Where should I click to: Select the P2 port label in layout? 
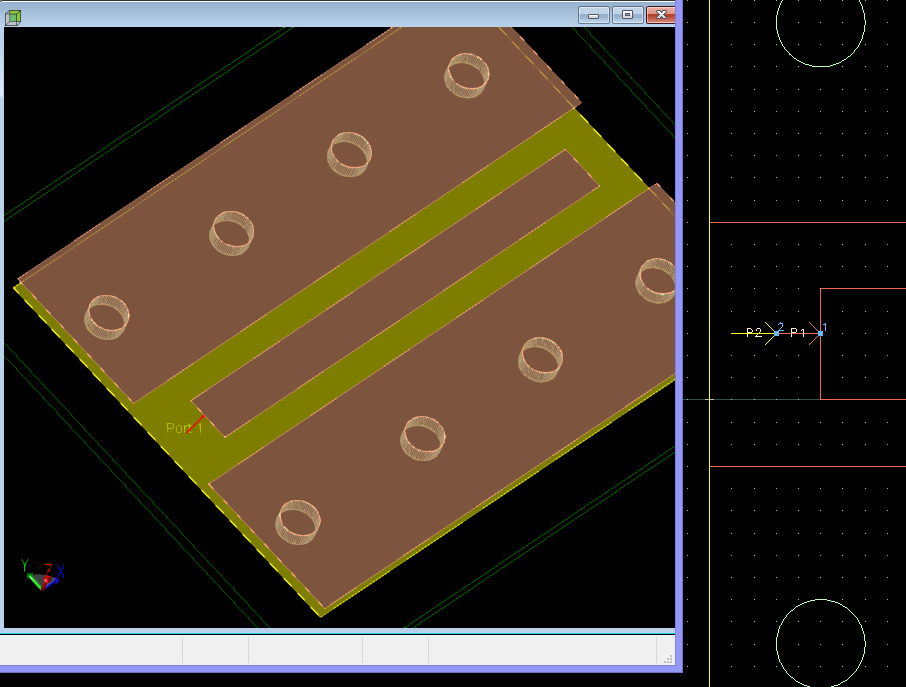tap(753, 332)
